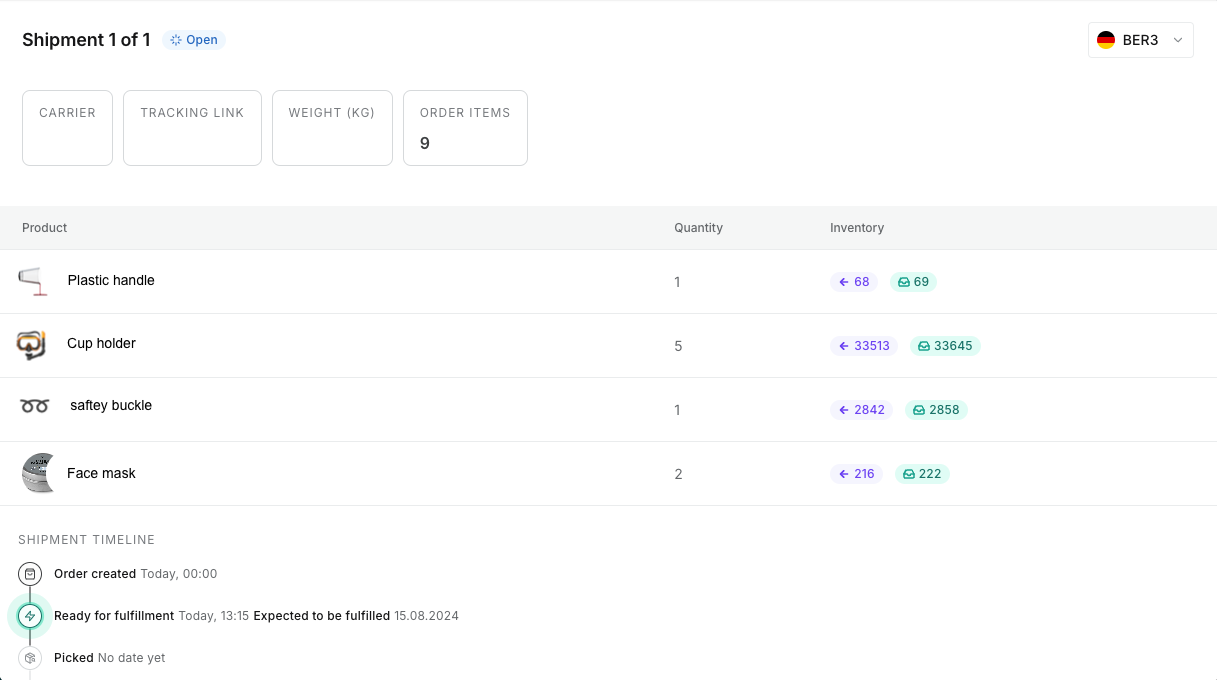
Task: Click the Face mask product image
Action: pyautogui.click(x=37, y=473)
